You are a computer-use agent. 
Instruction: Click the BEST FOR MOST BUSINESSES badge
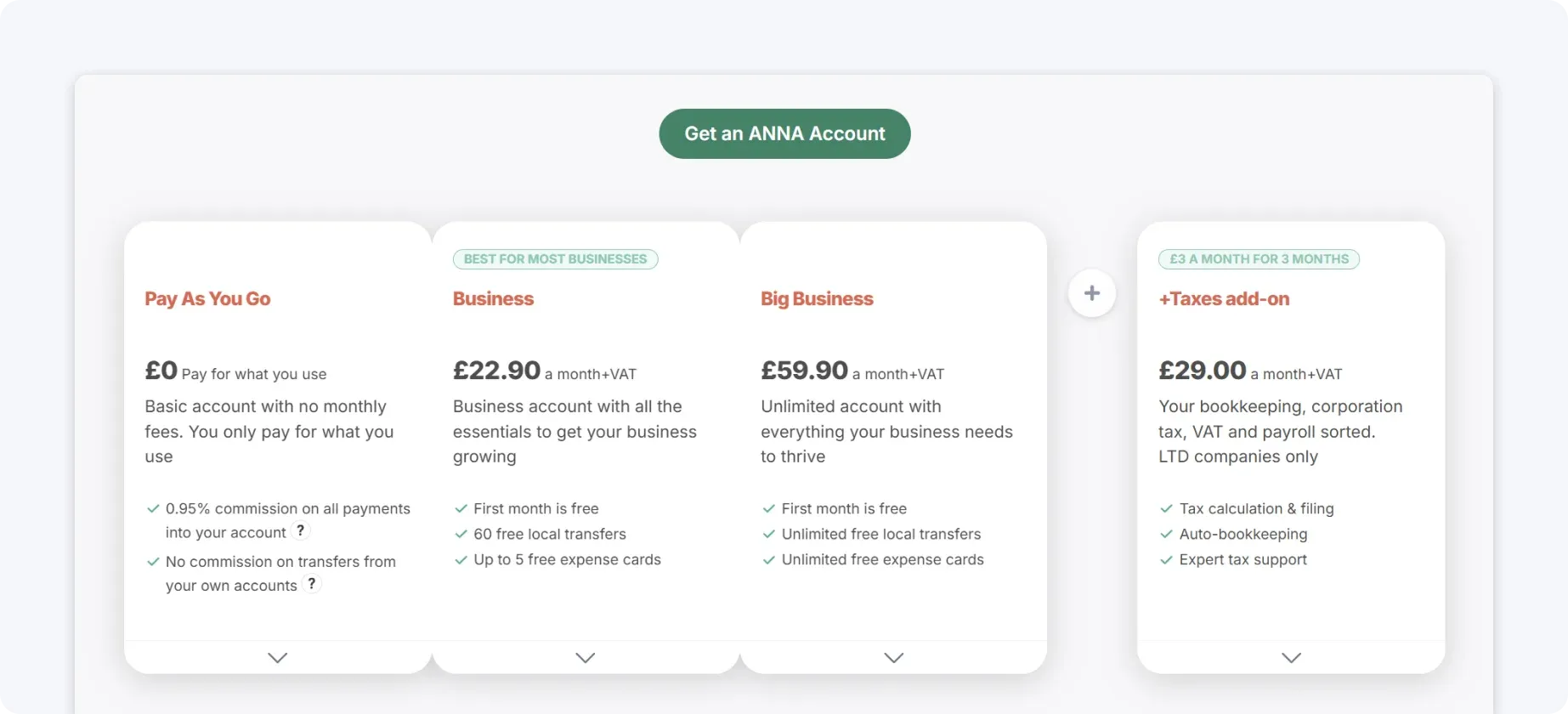point(555,258)
